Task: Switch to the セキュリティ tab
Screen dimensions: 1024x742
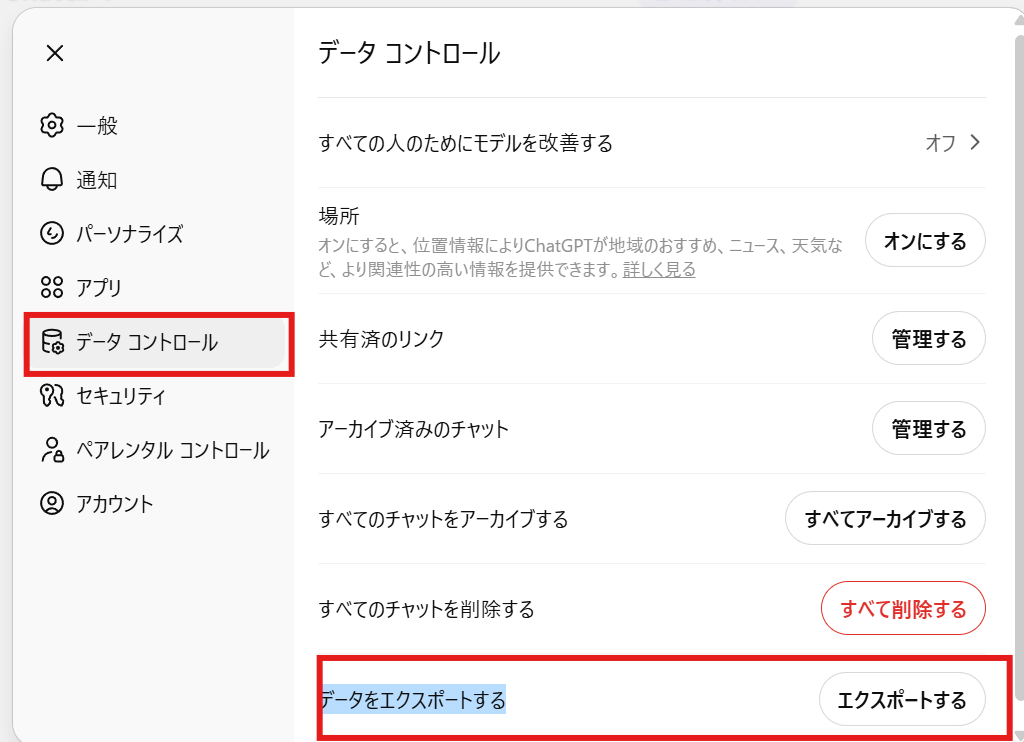Action: click(x=121, y=396)
